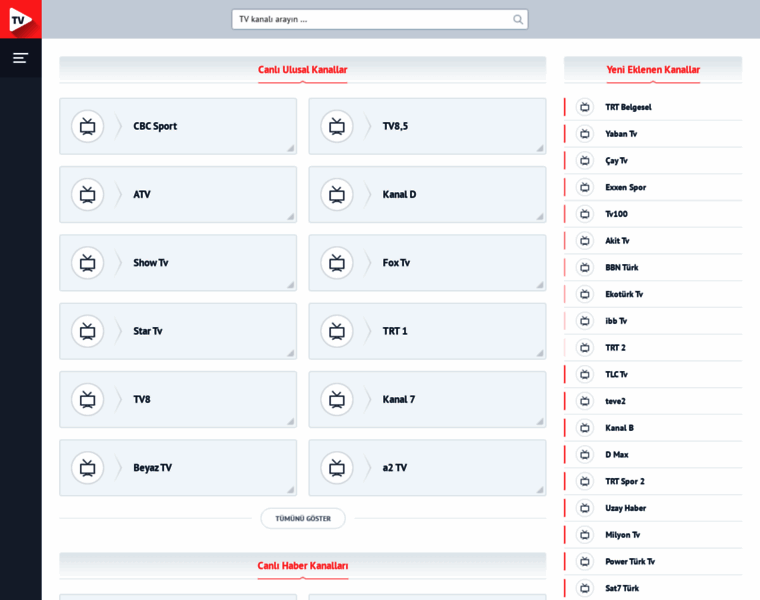Viewport: 760px width, 600px height.
Task: Click the TV icon beside Kanal D
Action: click(337, 195)
